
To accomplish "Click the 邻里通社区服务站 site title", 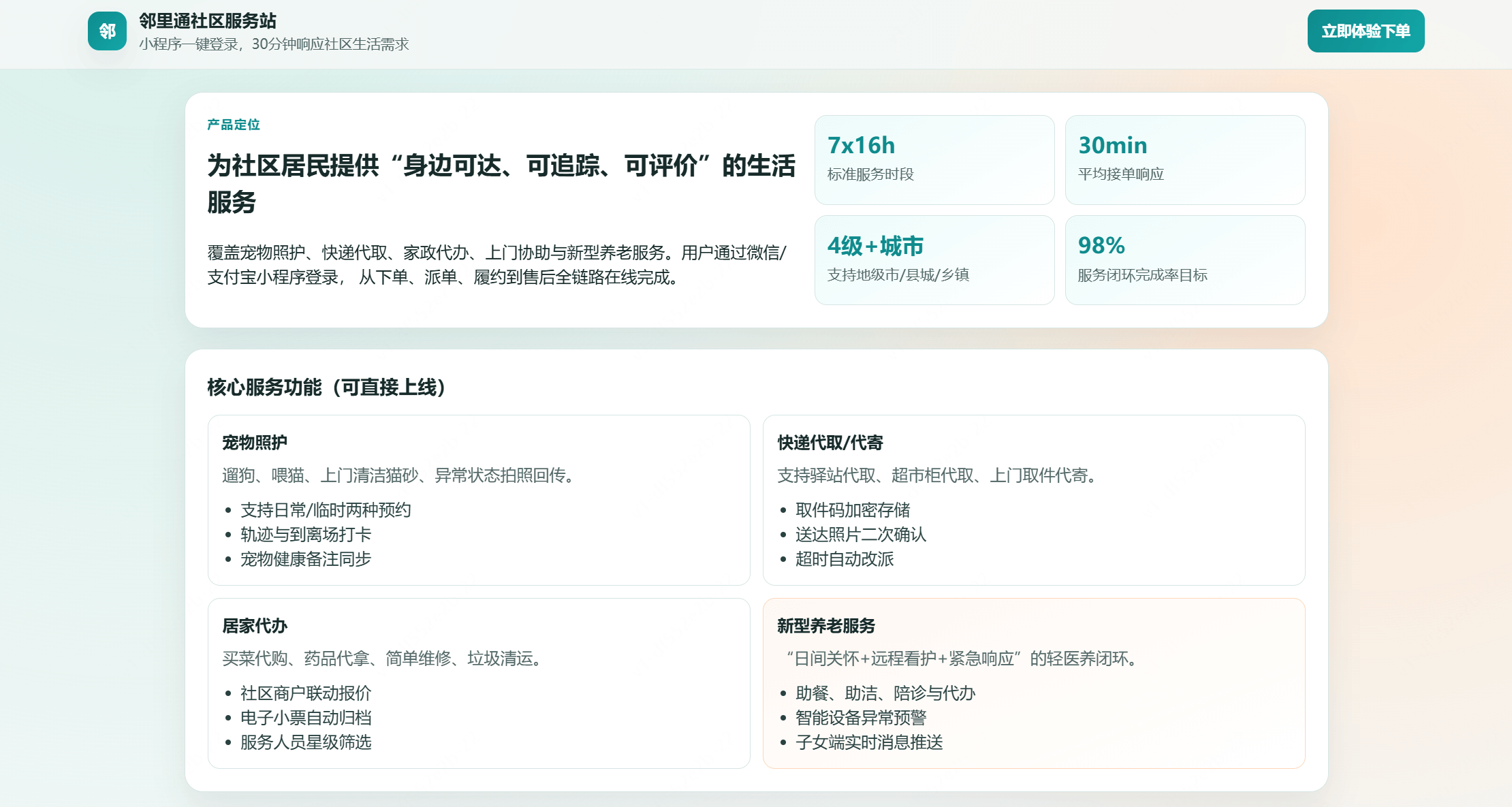I will pos(208,21).
